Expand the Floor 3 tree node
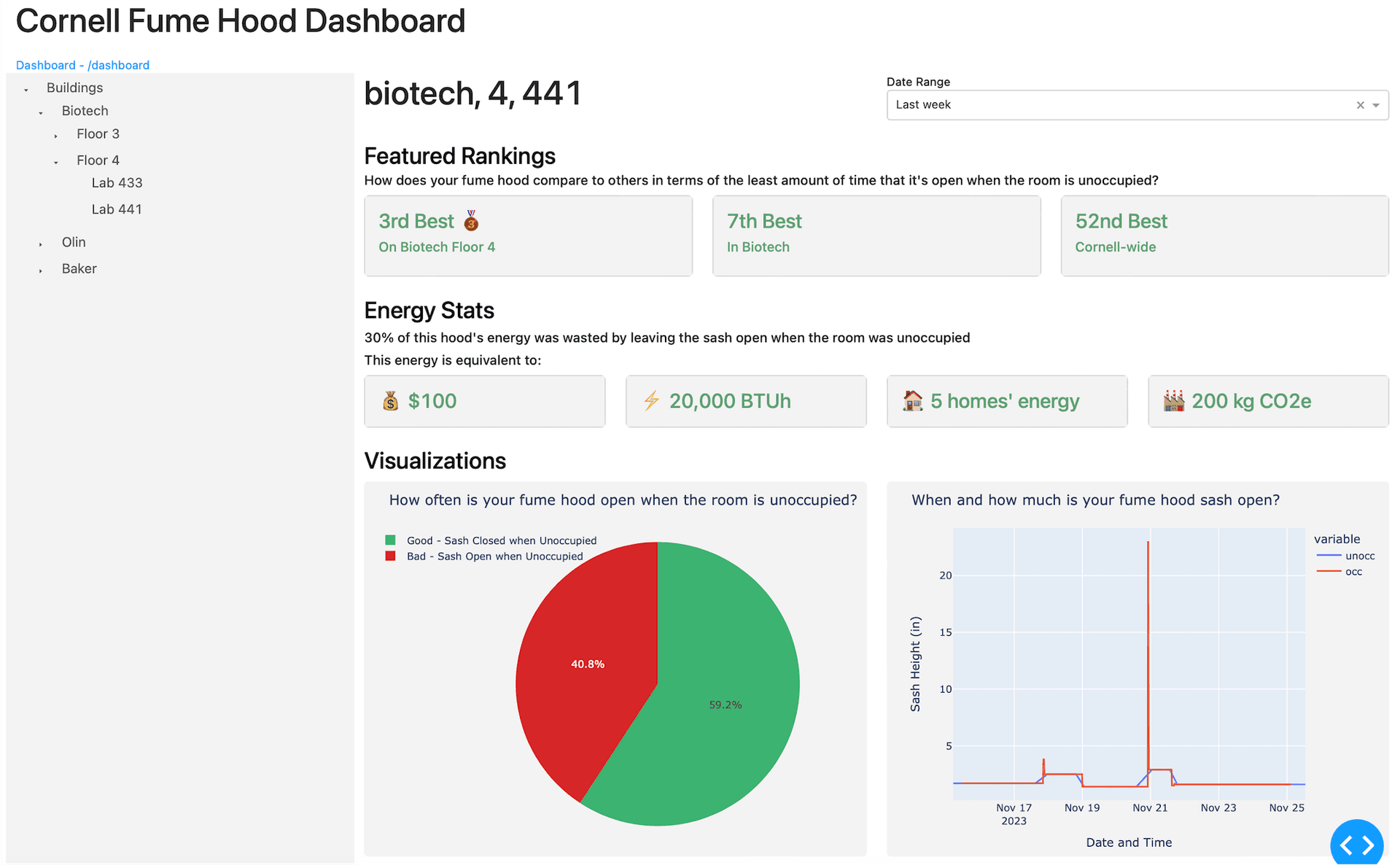This screenshot has width=1400, height=865. click(x=56, y=136)
